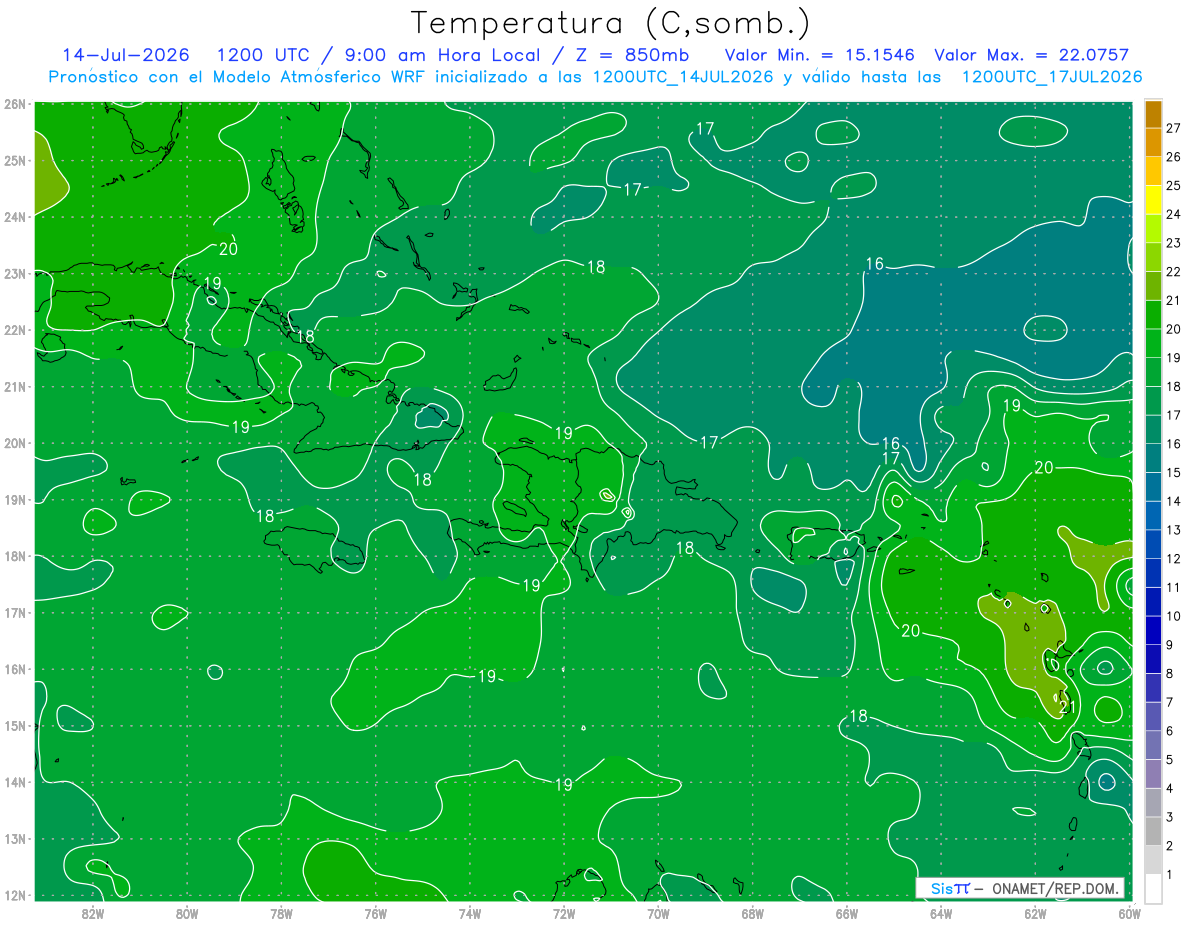Click the '80W' longitude axis label
The image size is (1200, 927).
point(187,913)
